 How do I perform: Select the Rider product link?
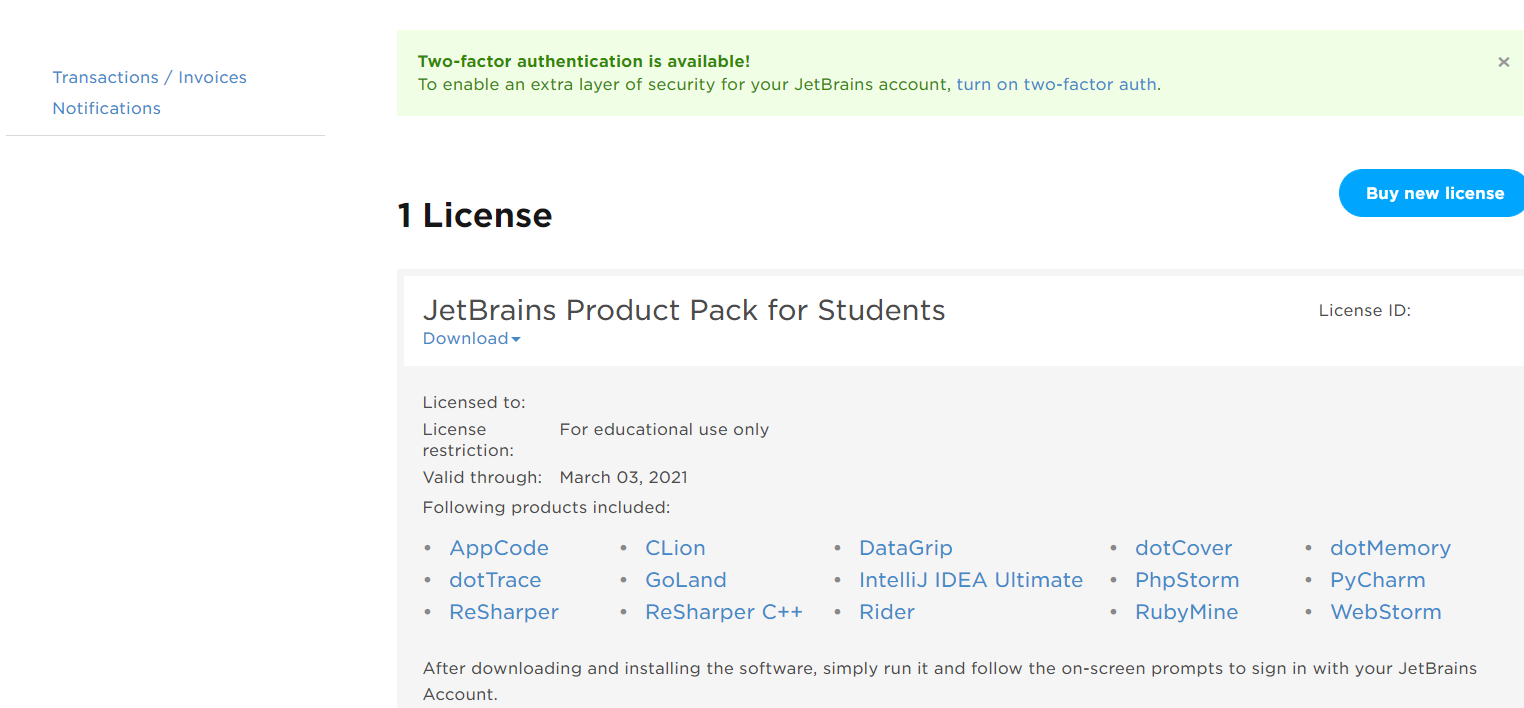pos(886,612)
